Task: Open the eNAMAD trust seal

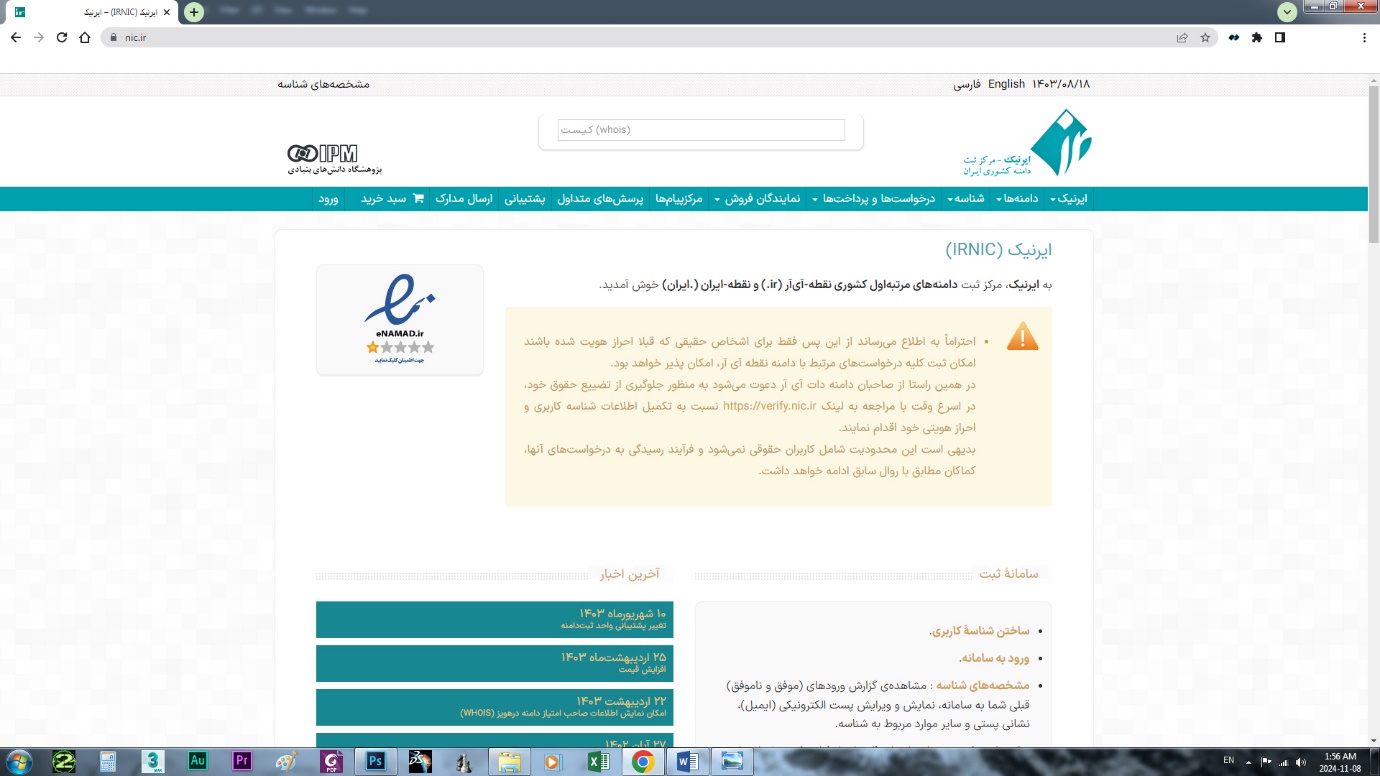Action: [x=400, y=319]
